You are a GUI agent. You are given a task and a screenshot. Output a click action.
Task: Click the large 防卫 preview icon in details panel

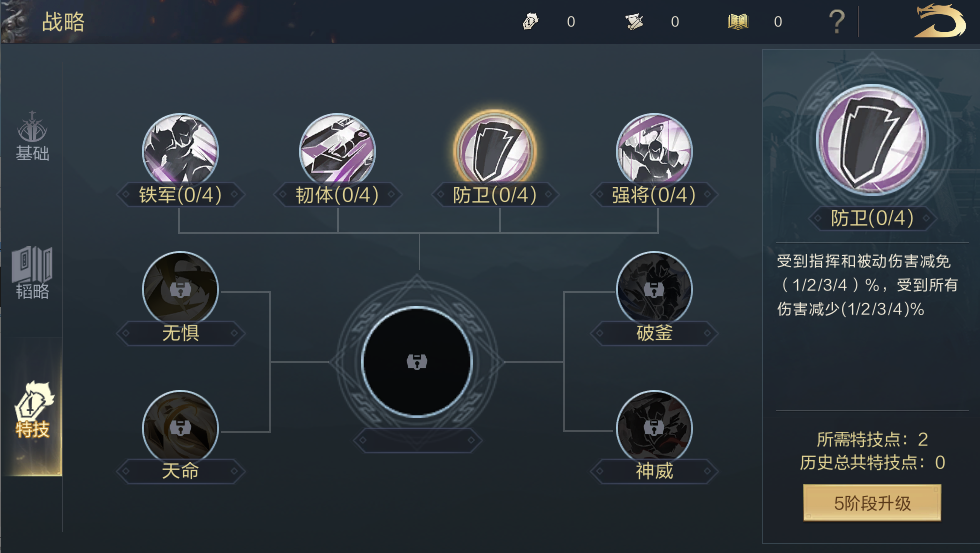pos(872,139)
